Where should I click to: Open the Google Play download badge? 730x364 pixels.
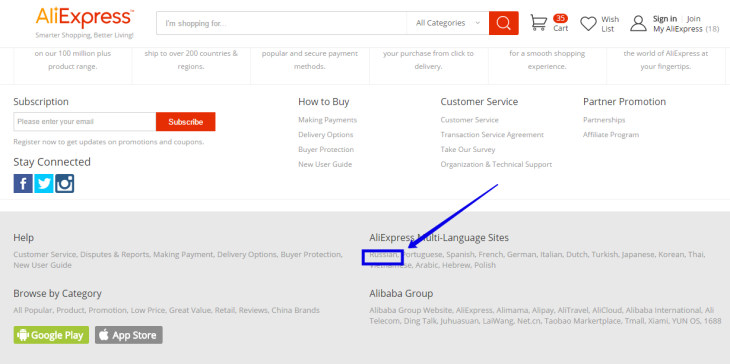tap(51, 335)
